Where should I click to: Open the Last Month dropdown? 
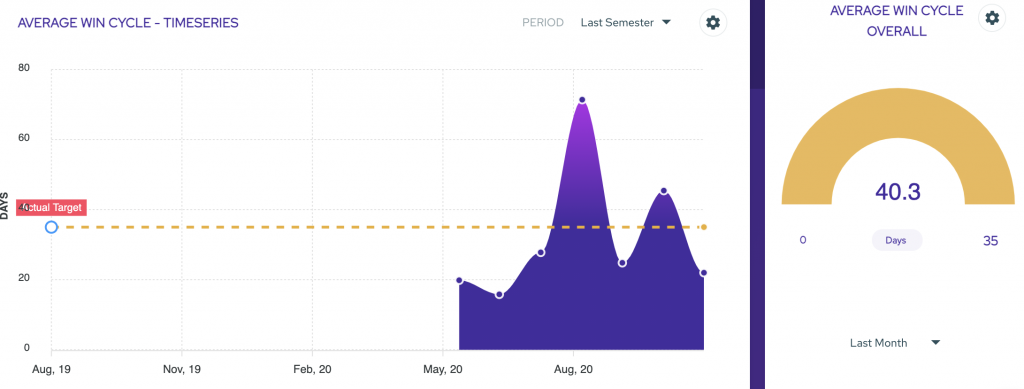894,343
